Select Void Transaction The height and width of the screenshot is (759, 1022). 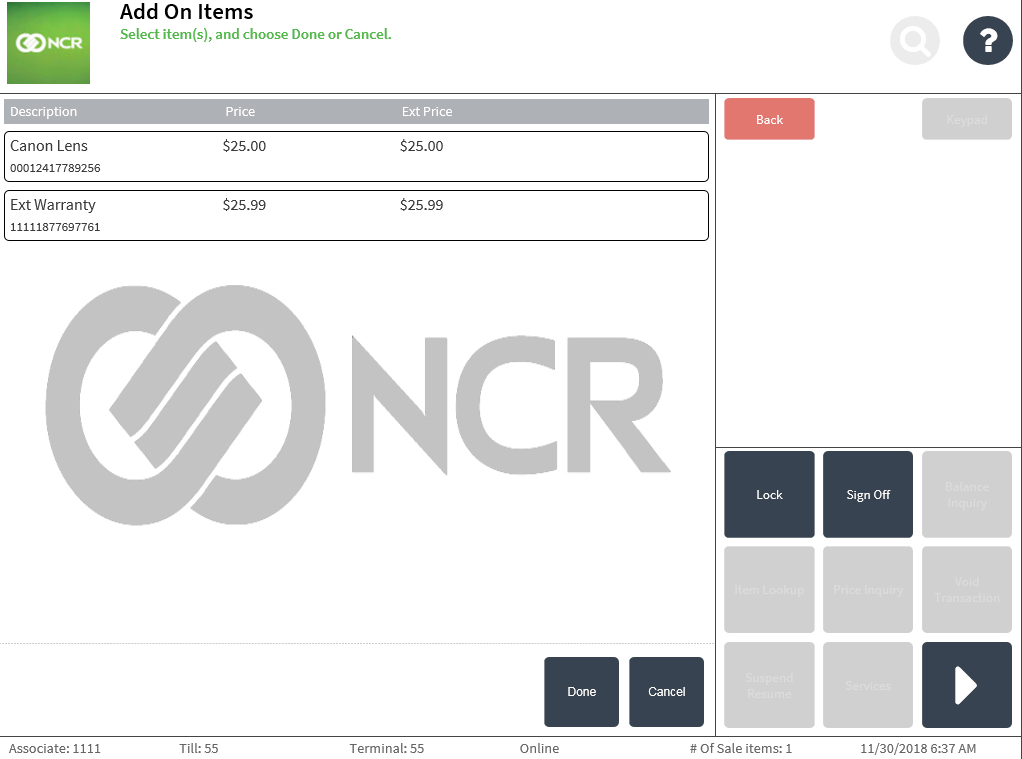[967, 589]
